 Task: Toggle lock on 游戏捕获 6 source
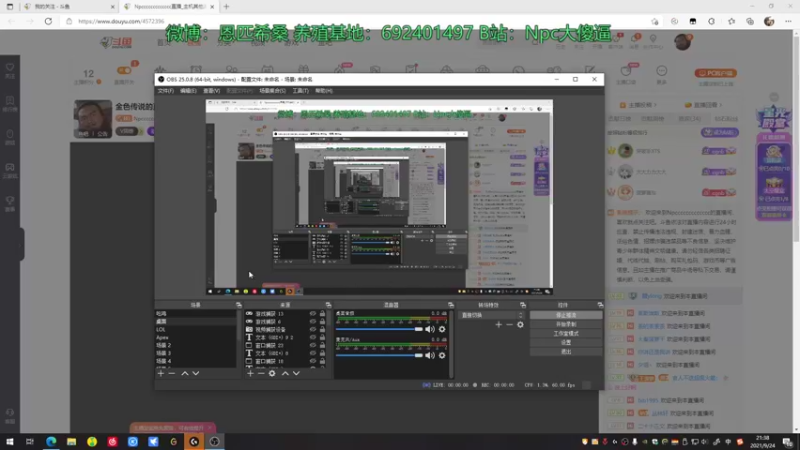[322, 321]
